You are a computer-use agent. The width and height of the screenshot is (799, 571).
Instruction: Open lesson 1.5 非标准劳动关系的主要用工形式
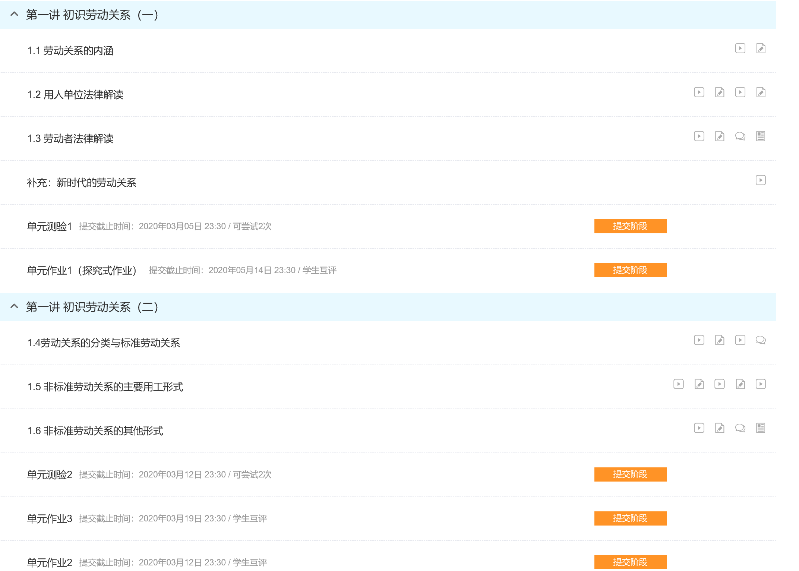pyautogui.click(x=105, y=387)
